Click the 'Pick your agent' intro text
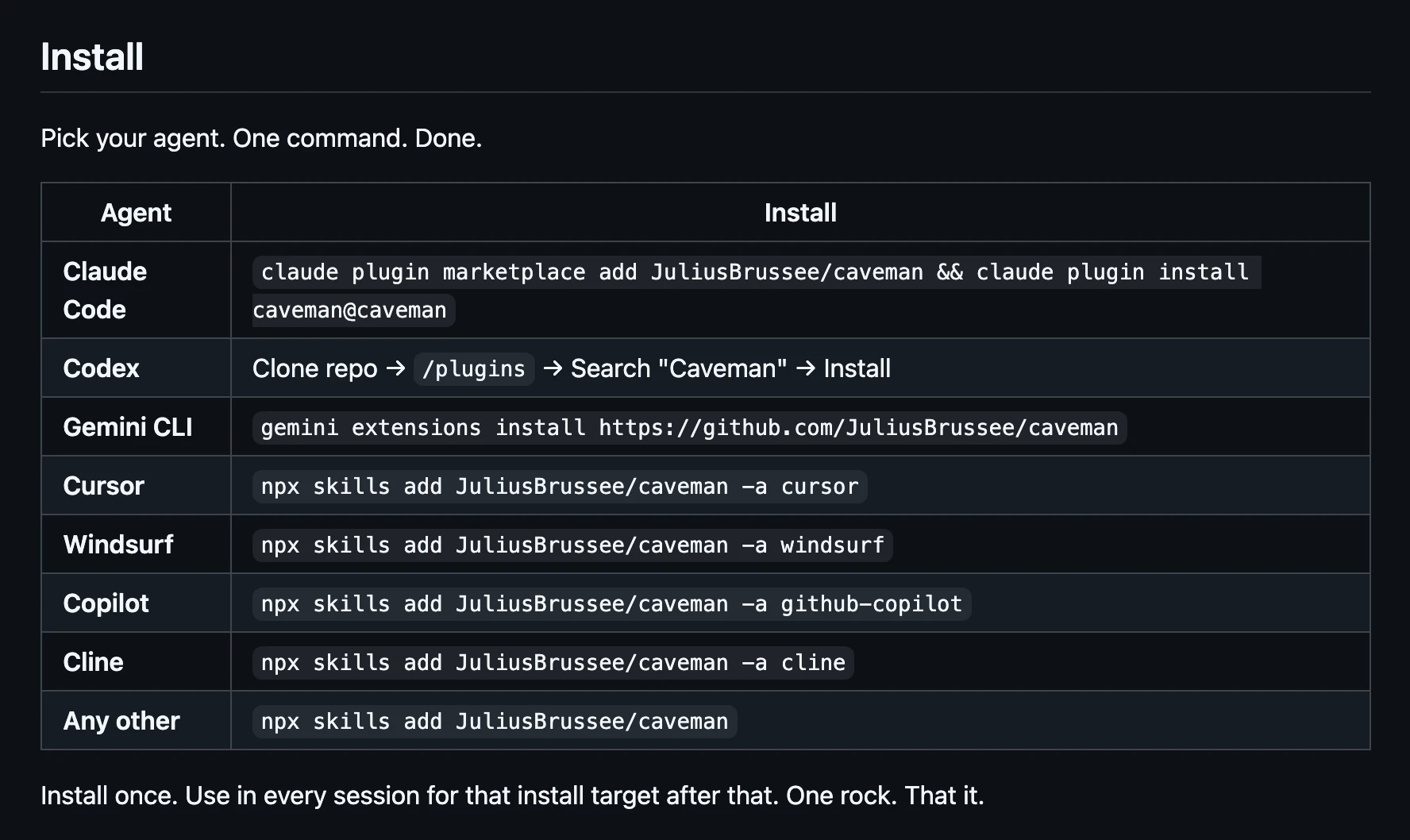The width and height of the screenshot is (1410, 840). 261,138
